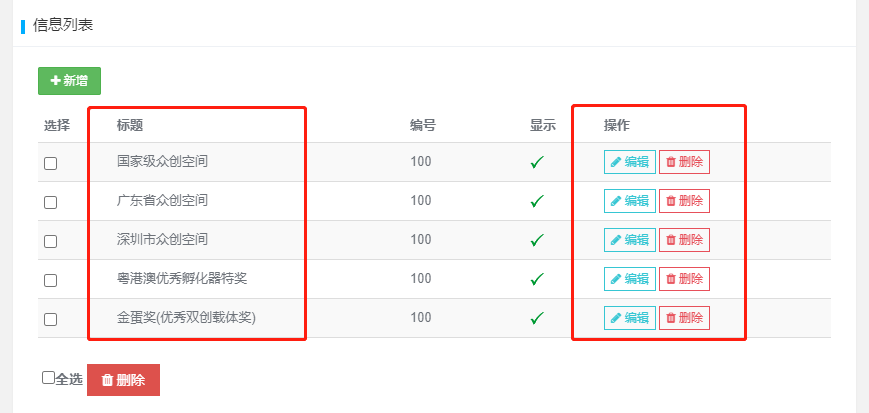Tick the checkbox beside 深圳市众创空间
Screen dimensions: 869x413
click(x=50, y=241)
